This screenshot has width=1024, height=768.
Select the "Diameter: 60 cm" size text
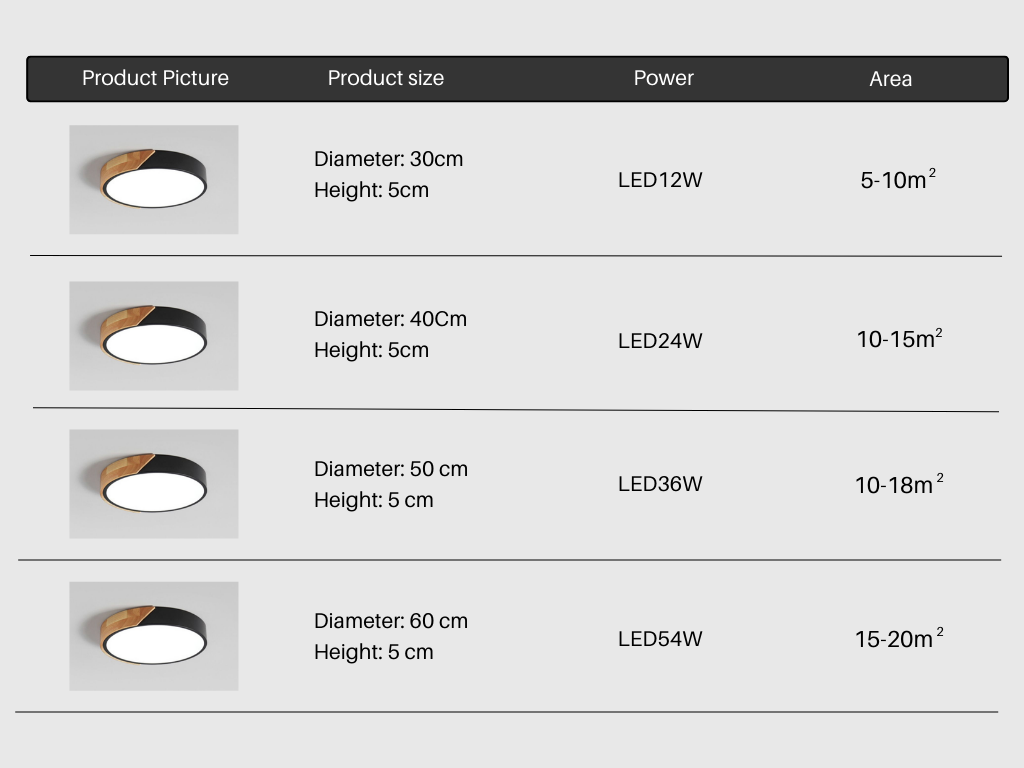click(390, 621)
